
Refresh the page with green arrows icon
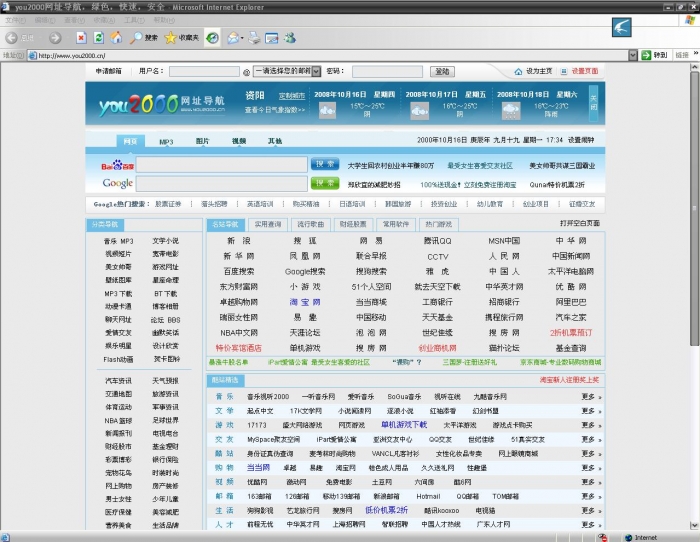(99, 38)
